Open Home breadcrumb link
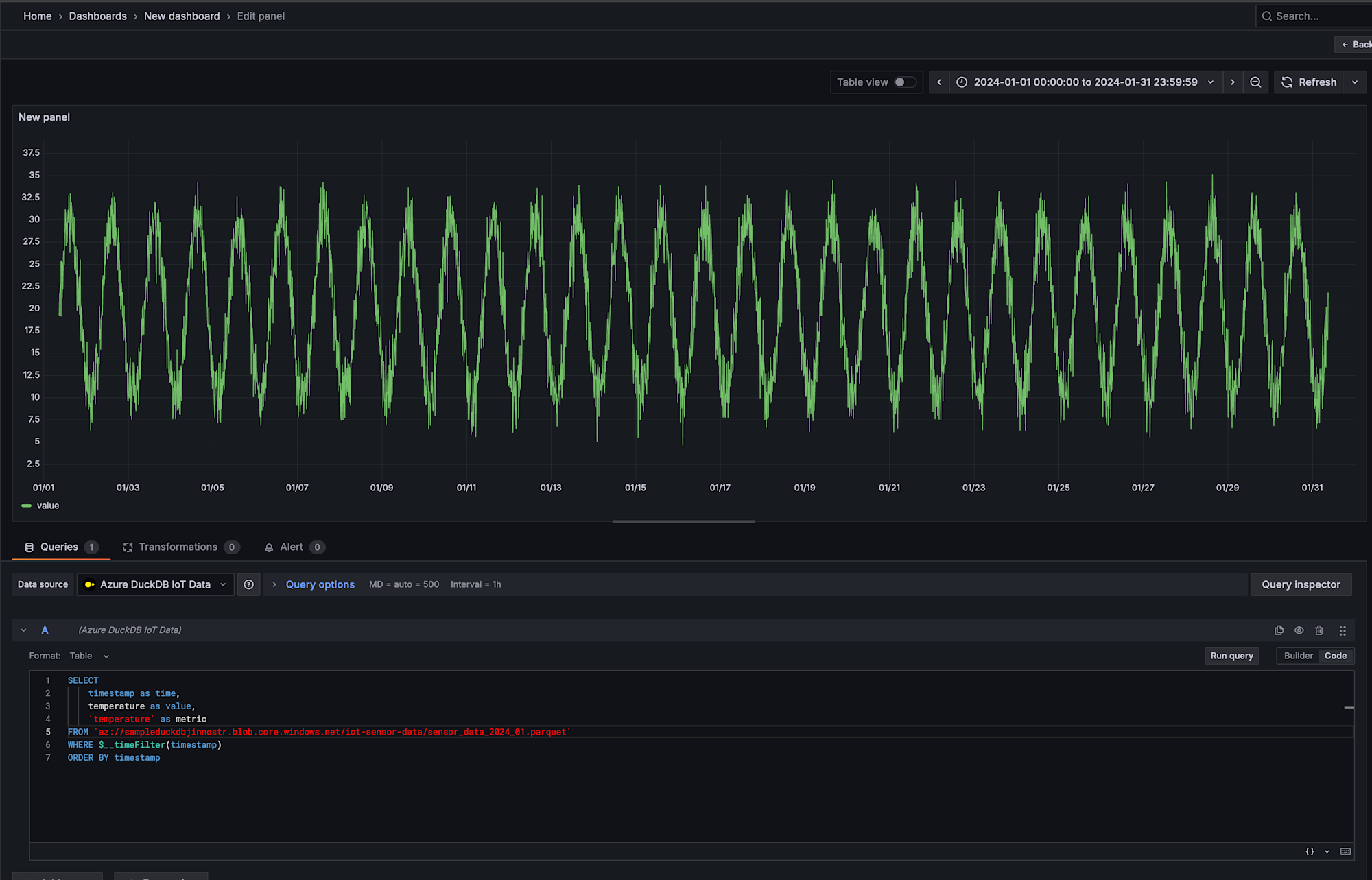 click(x=37, y=16)
